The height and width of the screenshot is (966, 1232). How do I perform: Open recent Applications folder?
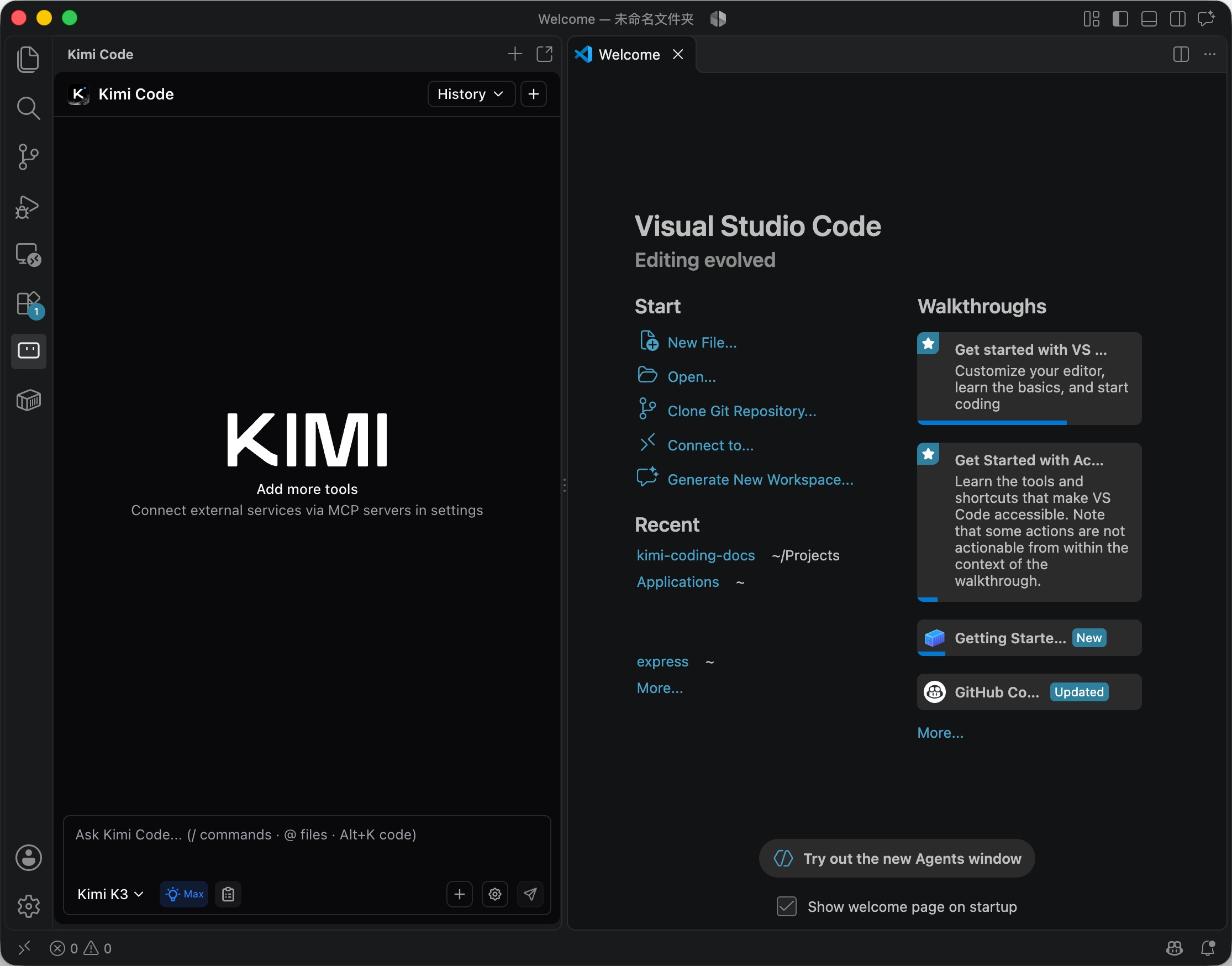click(678, 582)
